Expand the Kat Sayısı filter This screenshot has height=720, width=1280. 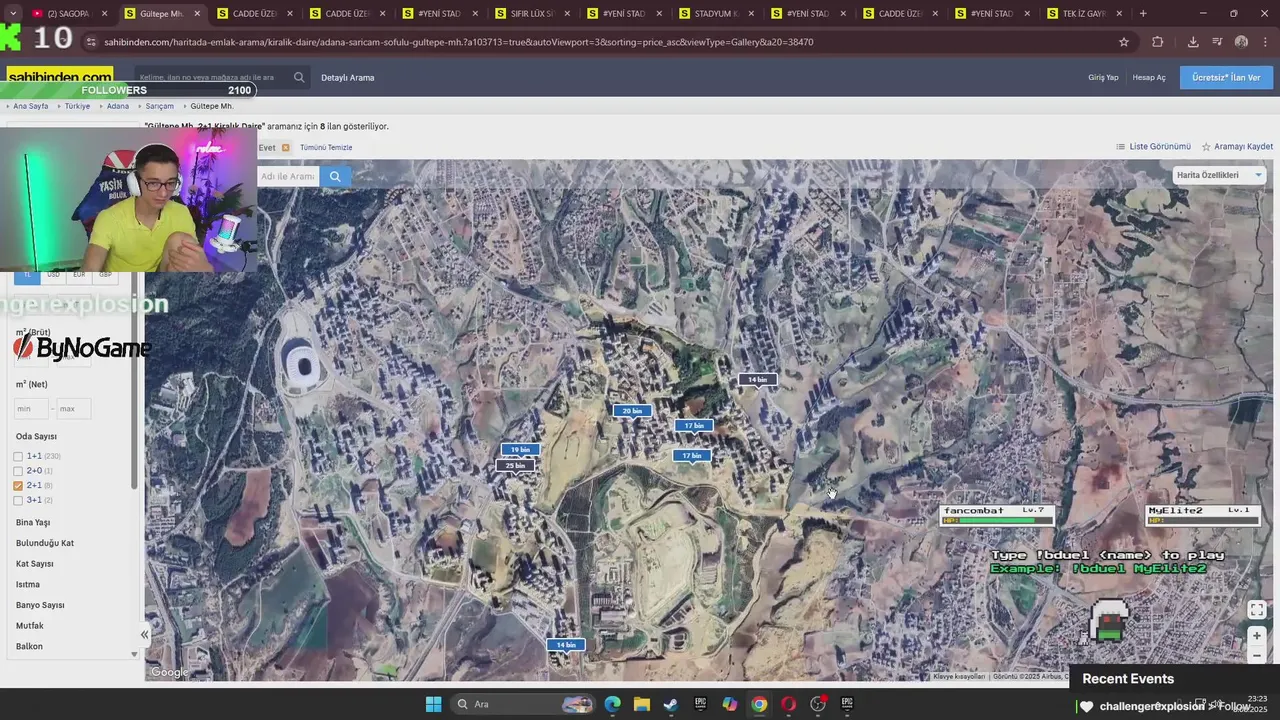[35, 564]
